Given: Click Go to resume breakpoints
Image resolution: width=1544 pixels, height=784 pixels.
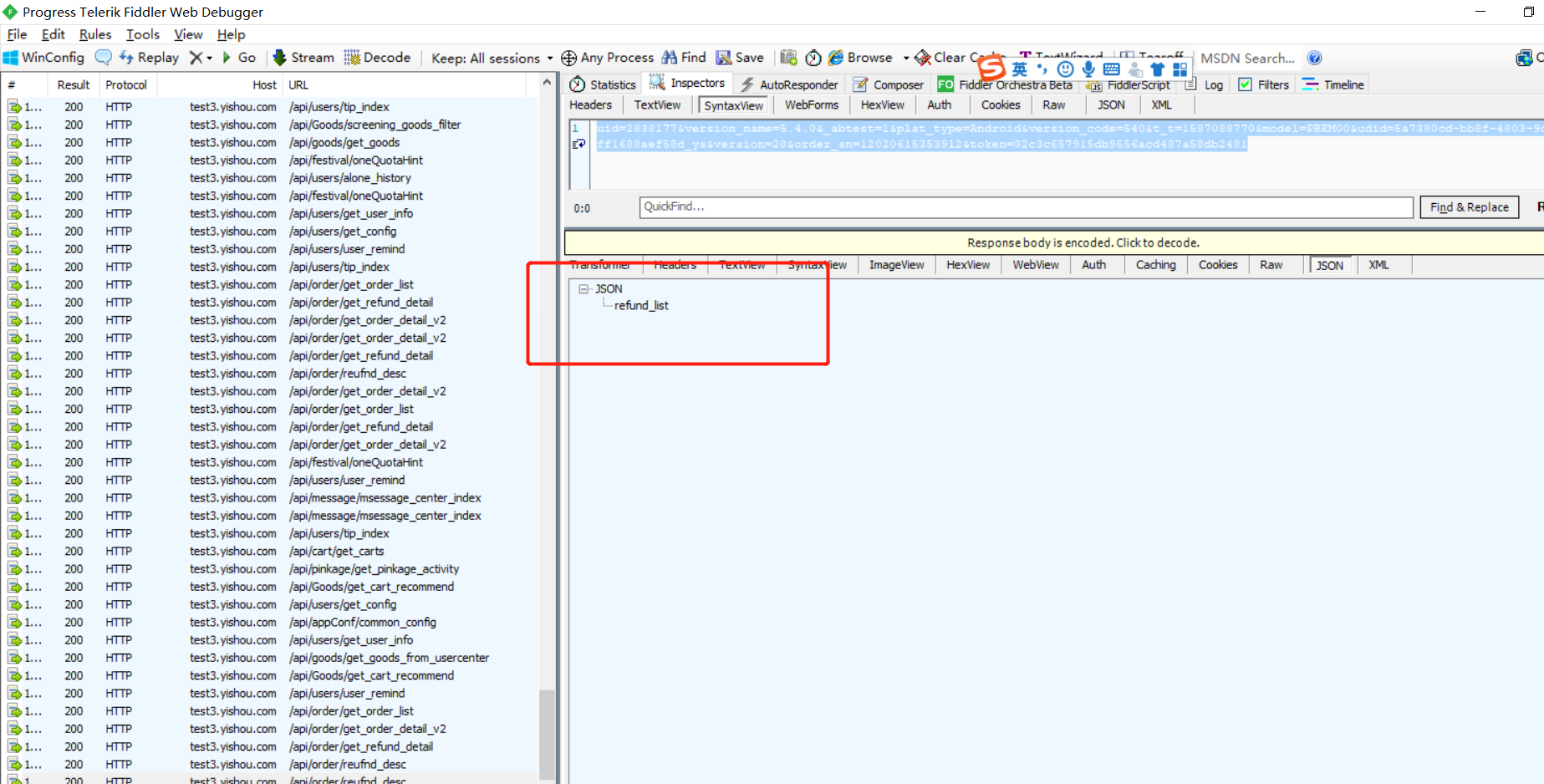Looking at the screenshot, I should pos(239,58).
